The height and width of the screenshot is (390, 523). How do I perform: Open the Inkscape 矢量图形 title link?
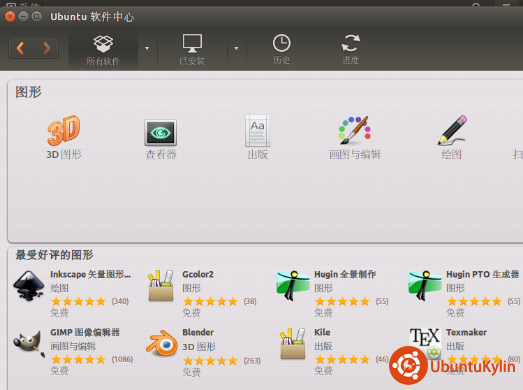tap(90, 275)
